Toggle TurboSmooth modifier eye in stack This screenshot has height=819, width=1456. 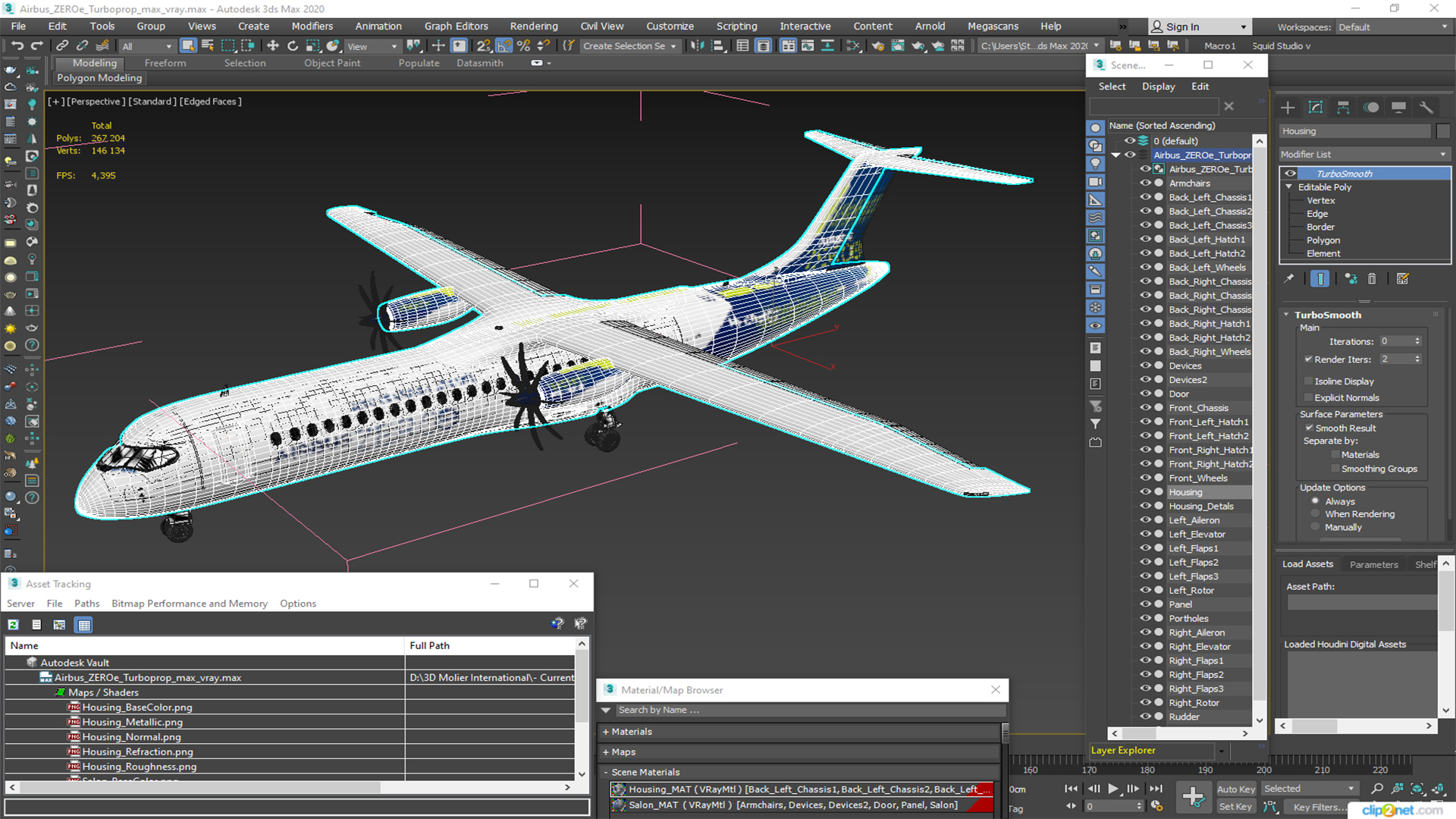[1290, 174]
